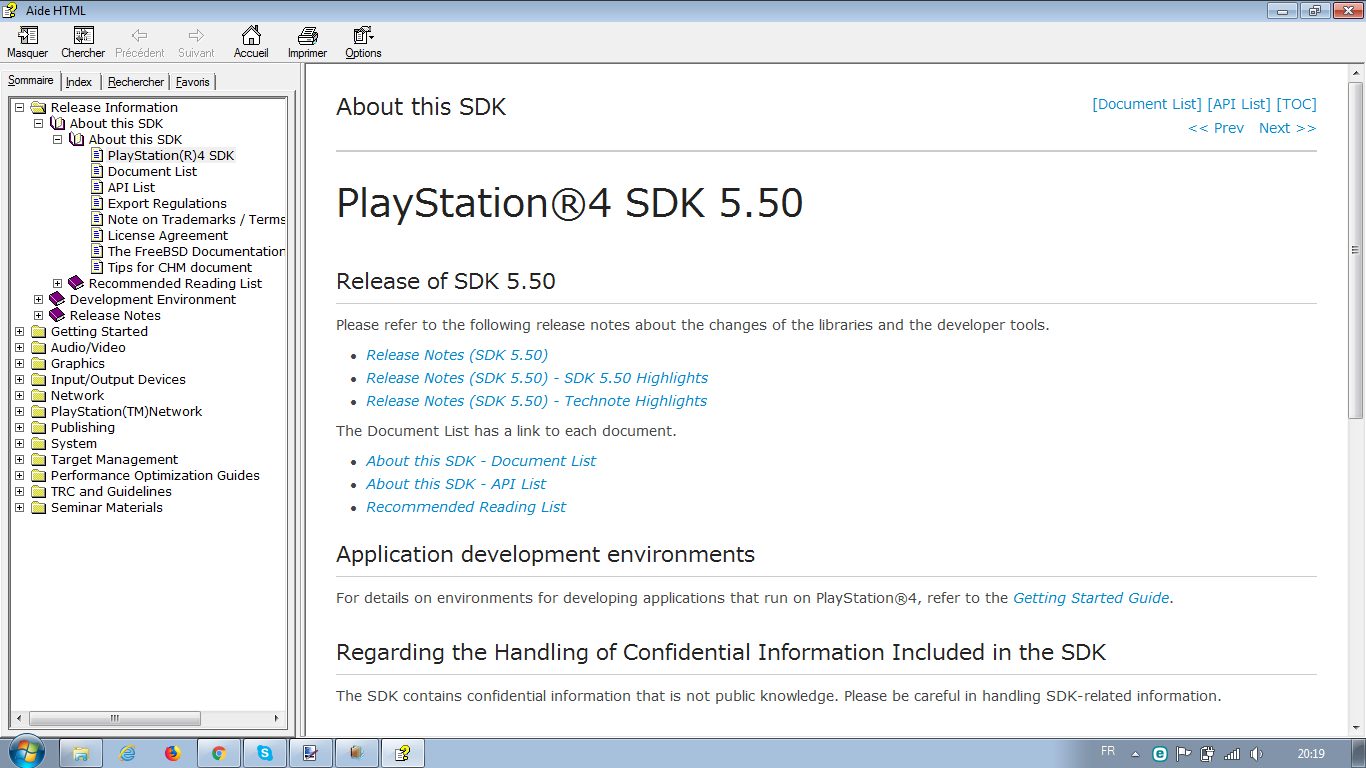
Task: Click the book icon beside Release Notes
Action: [x=58, y=315]
